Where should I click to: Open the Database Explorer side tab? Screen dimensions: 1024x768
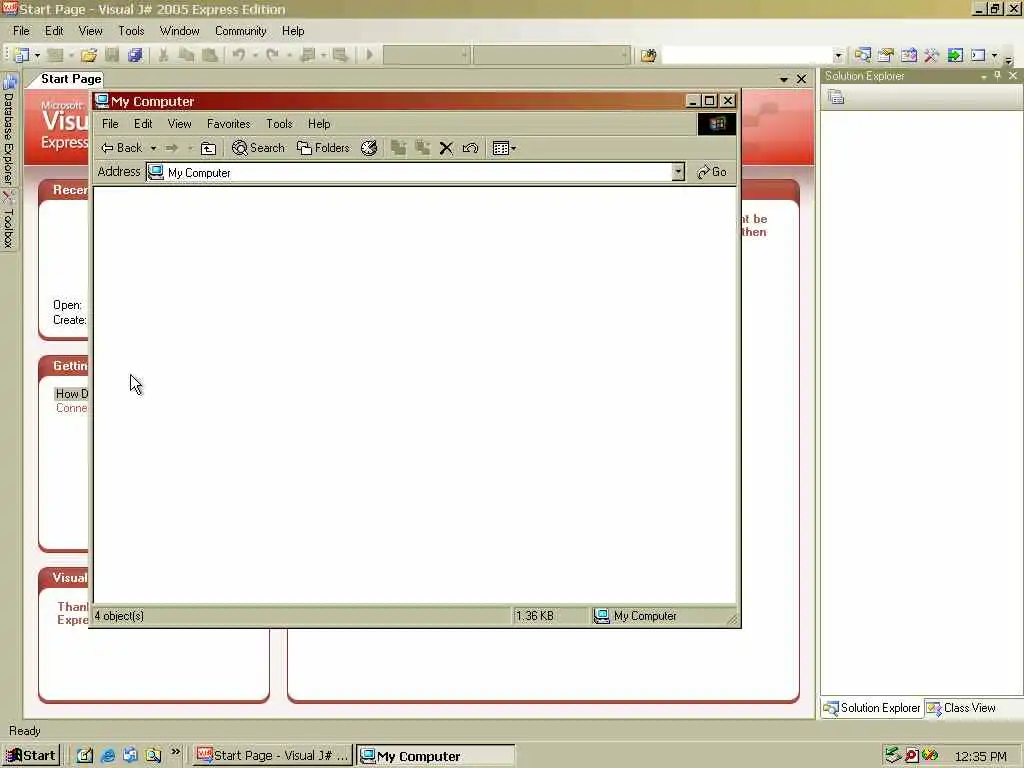click(x=8, y=131)
